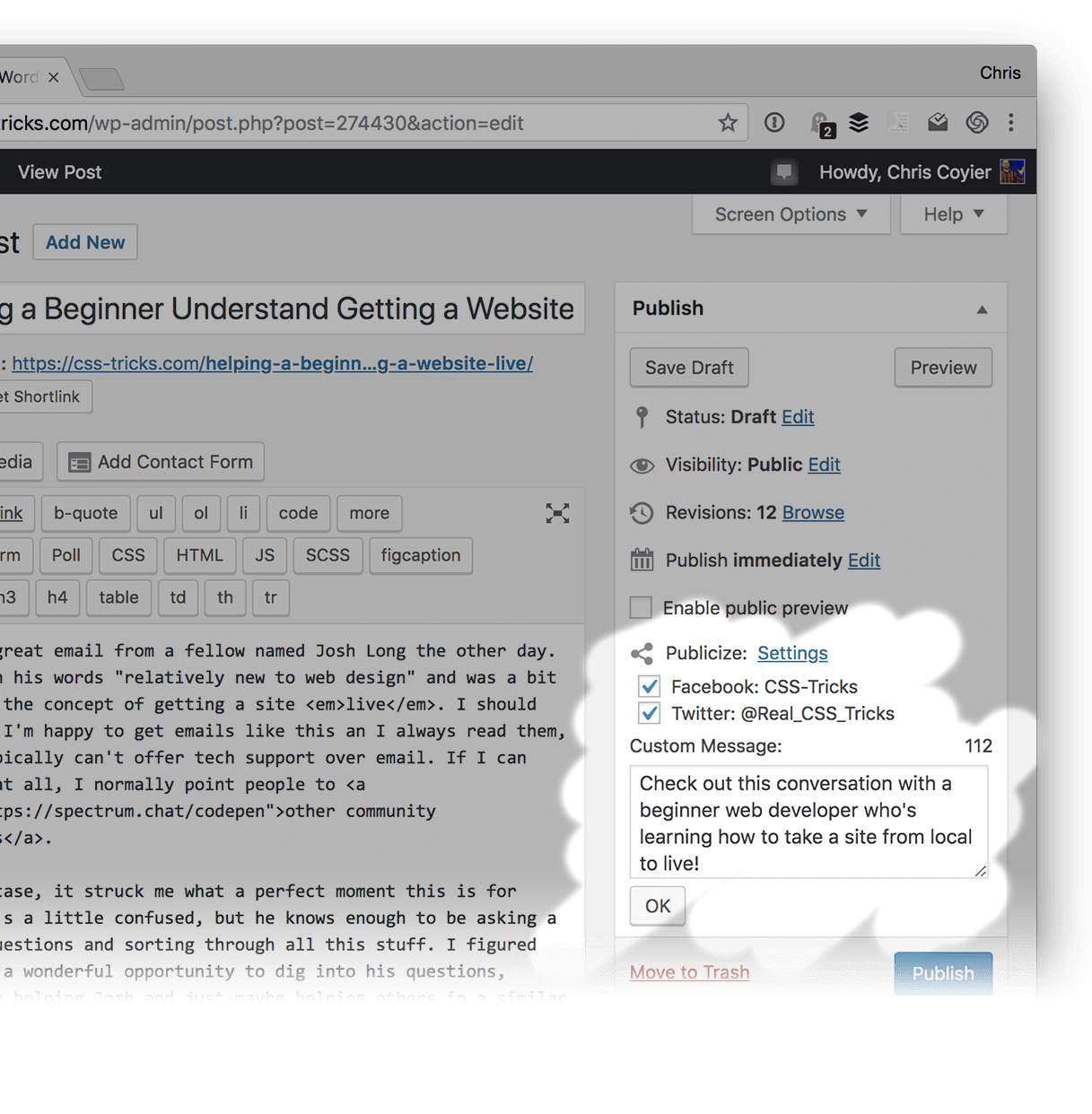Bookmark page with star icon
Viewport: 1092px width, 1114px height.
[728, 123]
